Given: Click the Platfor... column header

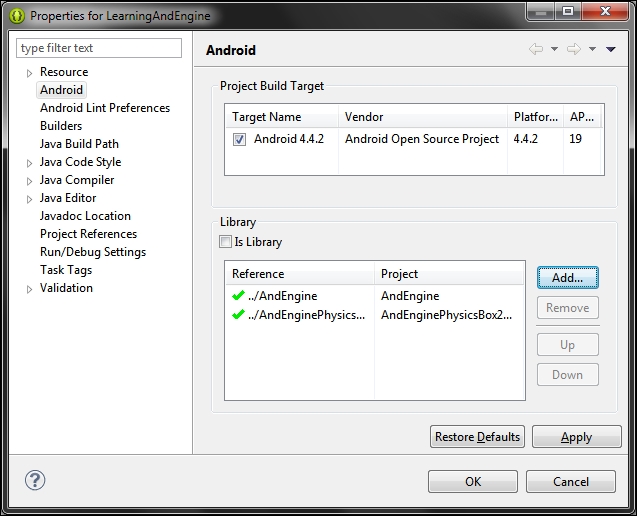Looking at the screenshot, I should [x=535, y=117].
